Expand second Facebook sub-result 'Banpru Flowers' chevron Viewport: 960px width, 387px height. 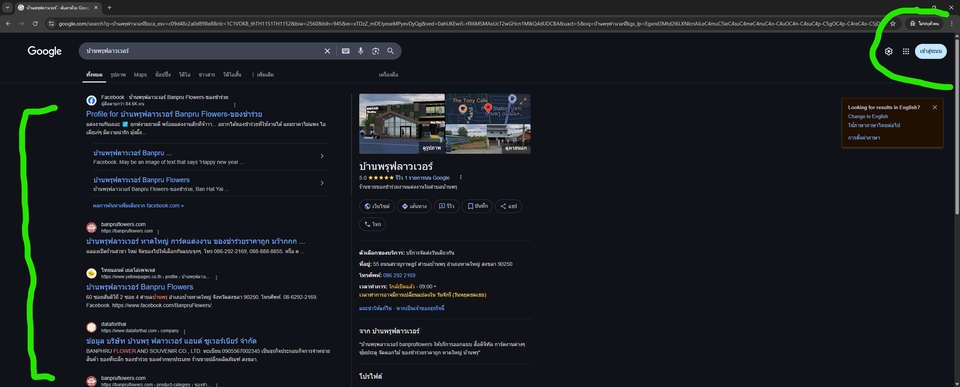tap(322, 182)
